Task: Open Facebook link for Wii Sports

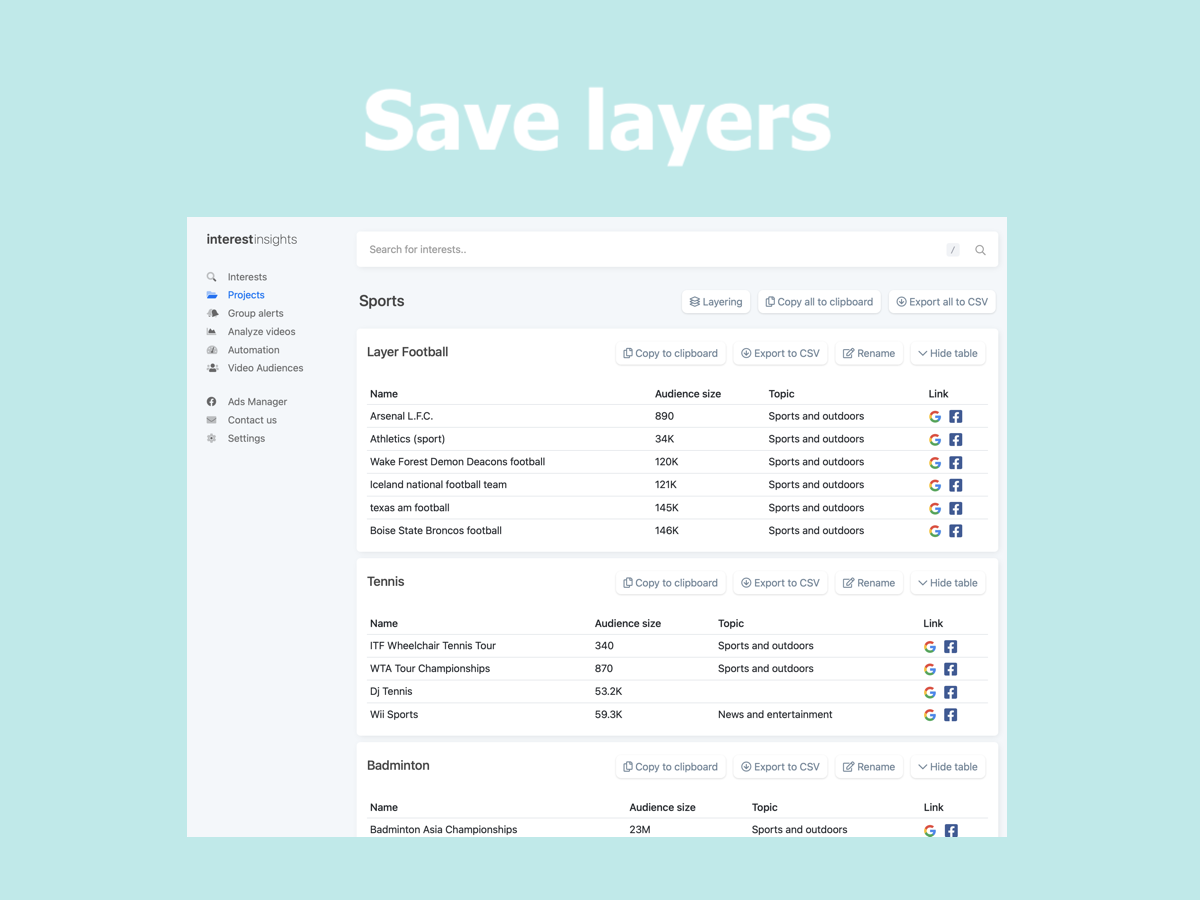Action: pos(951,716)
